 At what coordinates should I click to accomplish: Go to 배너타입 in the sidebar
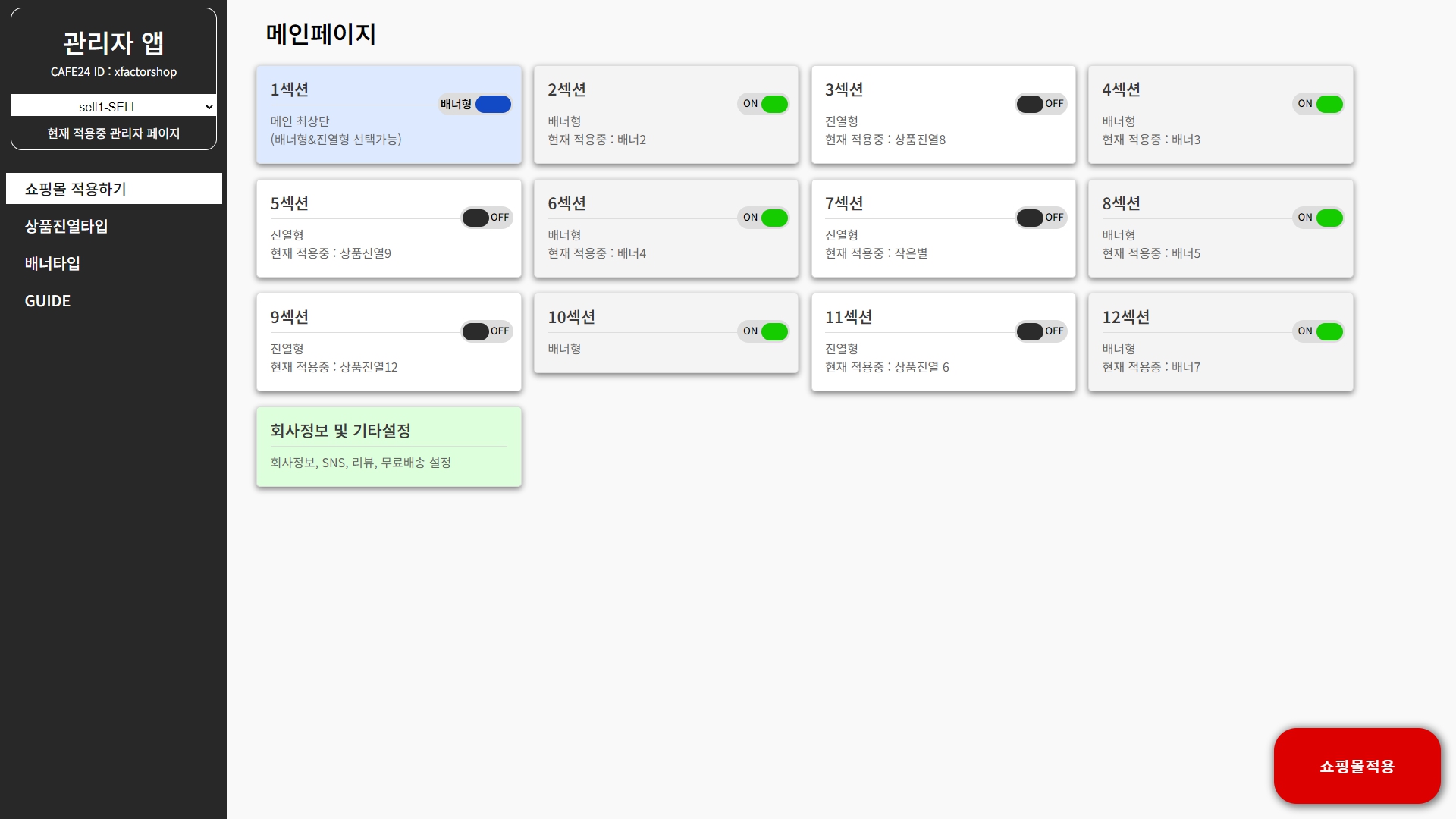pos(52,263)
